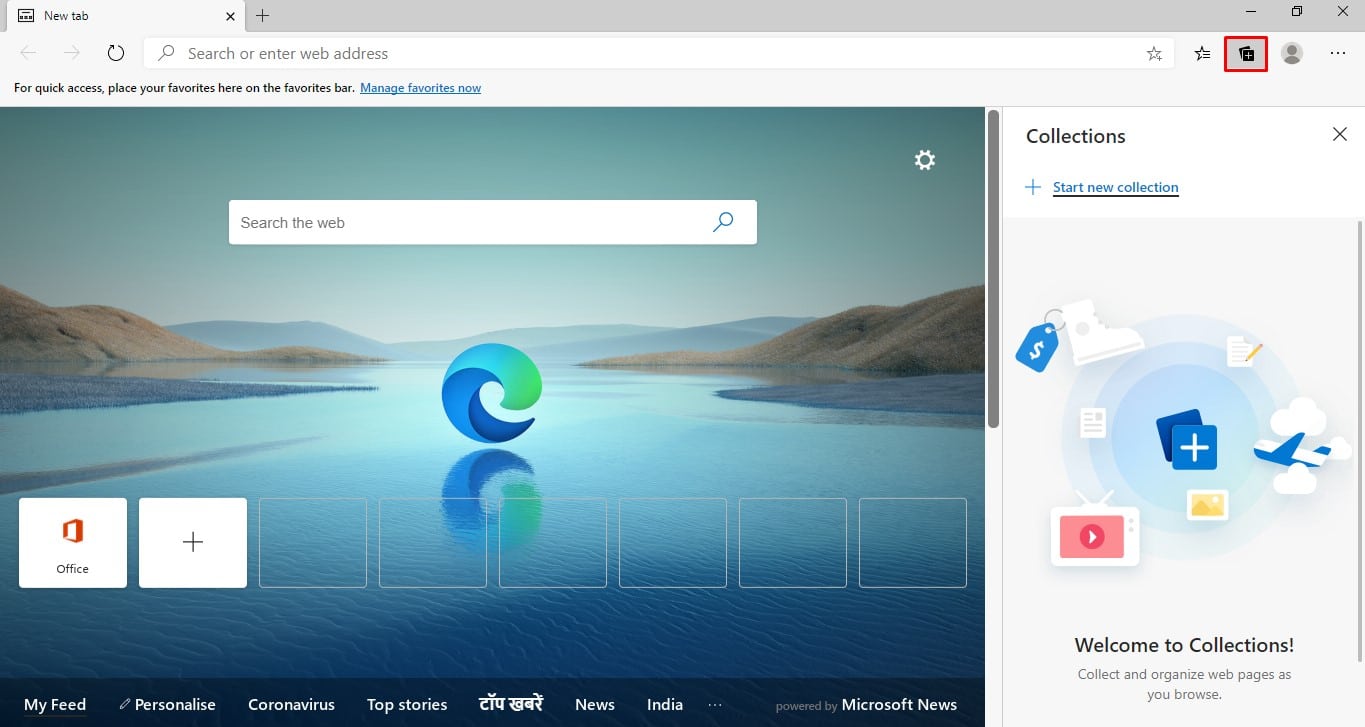Click the page vertical scrollbar thumb
This screenshot has width=1365, height=727.
(x=993, y=270)
